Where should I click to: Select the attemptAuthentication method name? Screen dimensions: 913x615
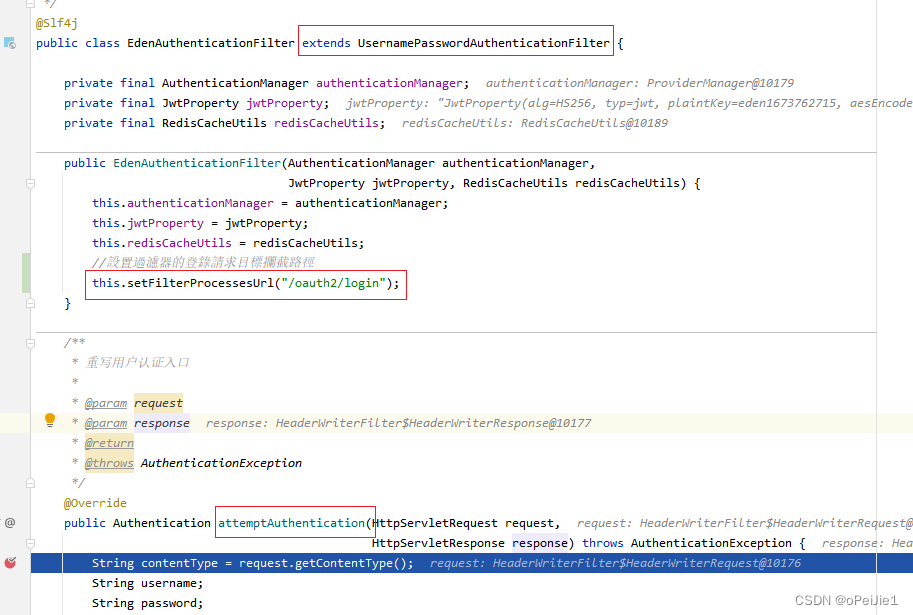(x=294, y=522)
